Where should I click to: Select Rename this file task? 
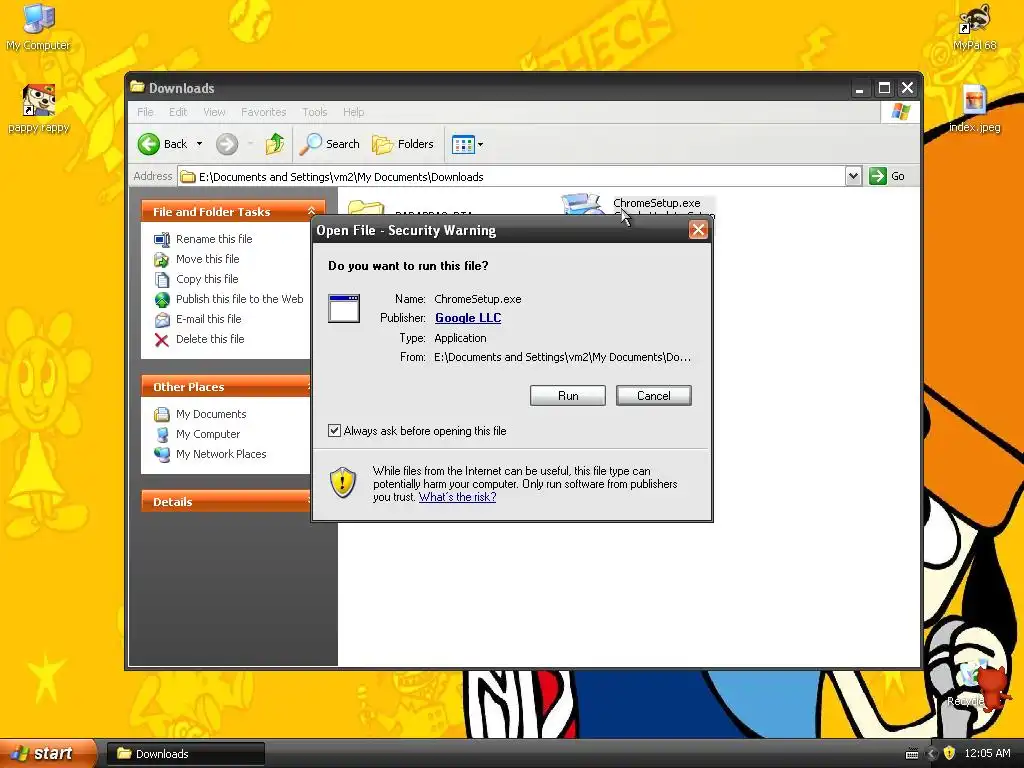(214, 239)
